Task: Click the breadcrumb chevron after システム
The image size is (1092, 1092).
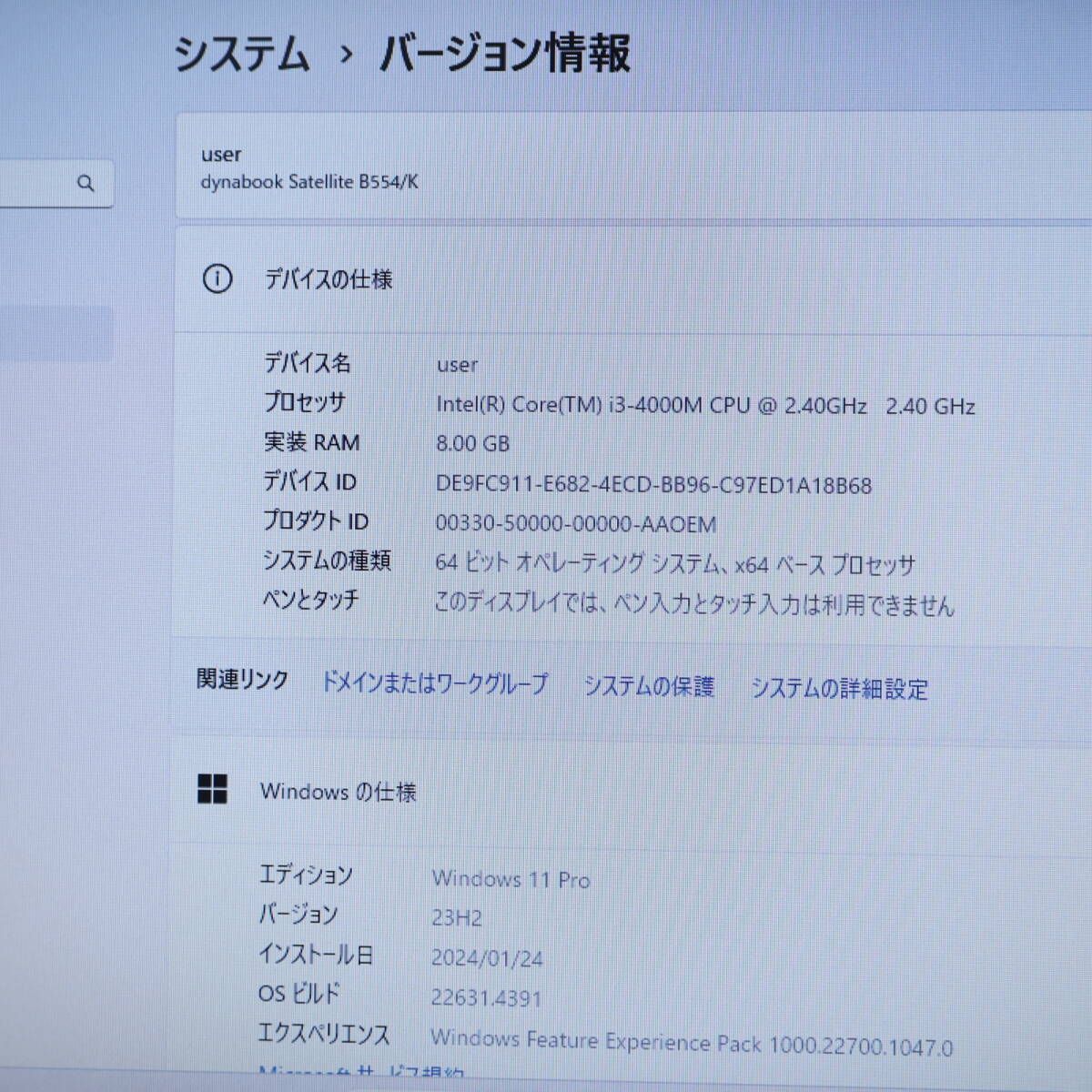Action: click(345, 56)
